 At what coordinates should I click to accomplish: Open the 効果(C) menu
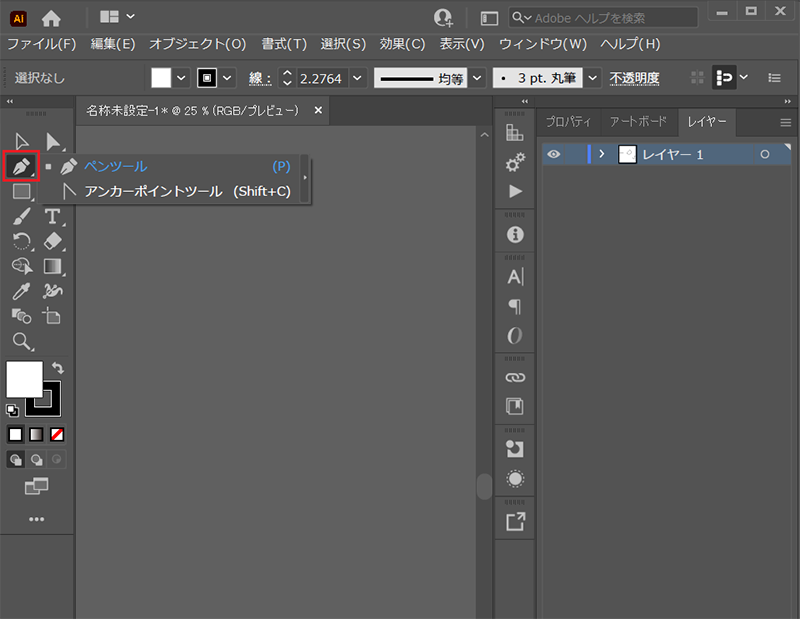pyautogui.click(x=402, y=44)
